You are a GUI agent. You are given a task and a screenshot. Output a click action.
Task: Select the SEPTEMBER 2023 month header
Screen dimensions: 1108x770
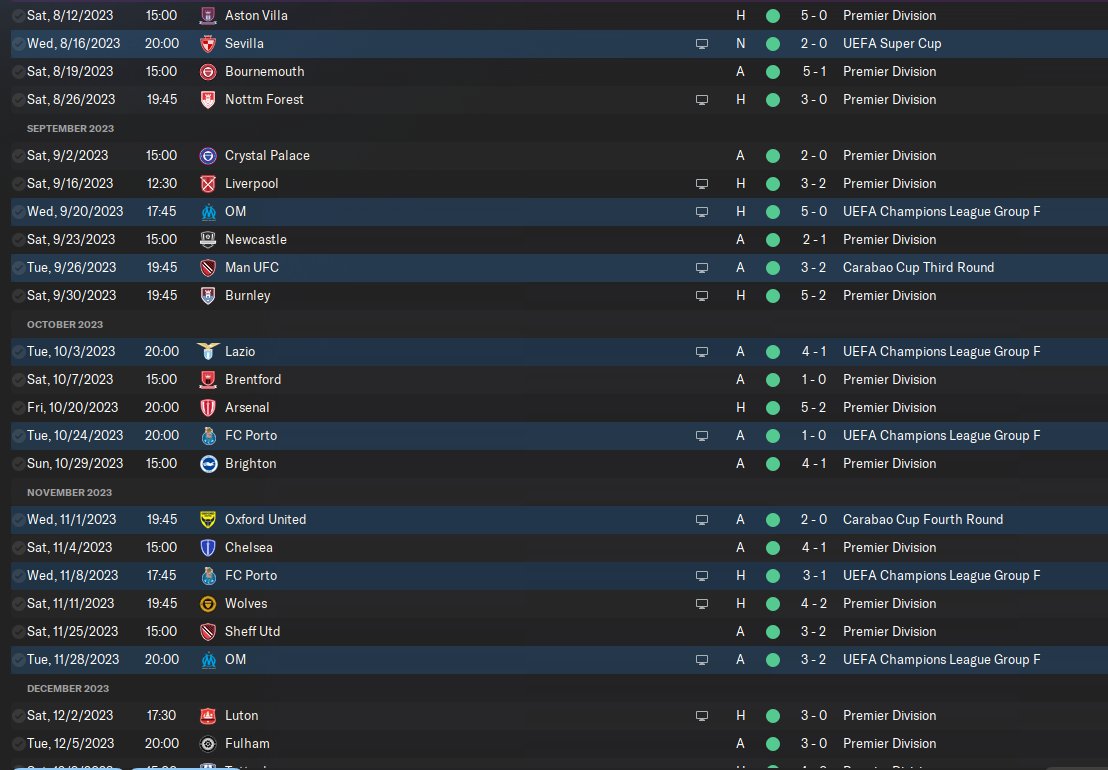[x=70, y=129]
